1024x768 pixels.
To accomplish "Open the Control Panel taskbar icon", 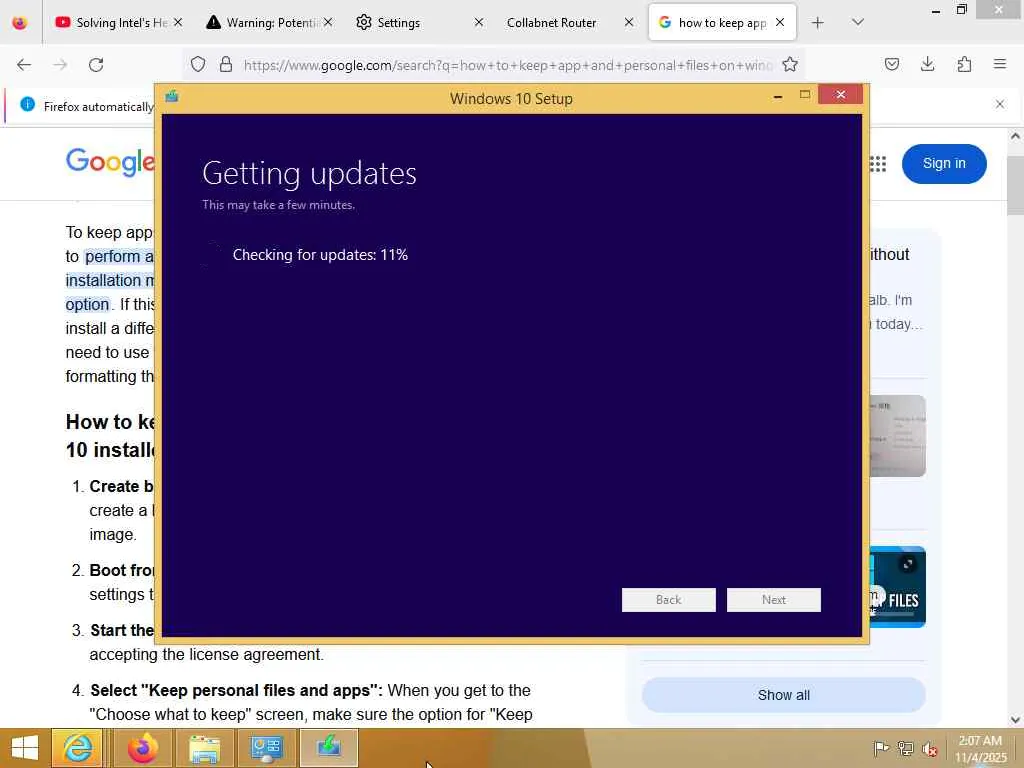I will [266, 748].
